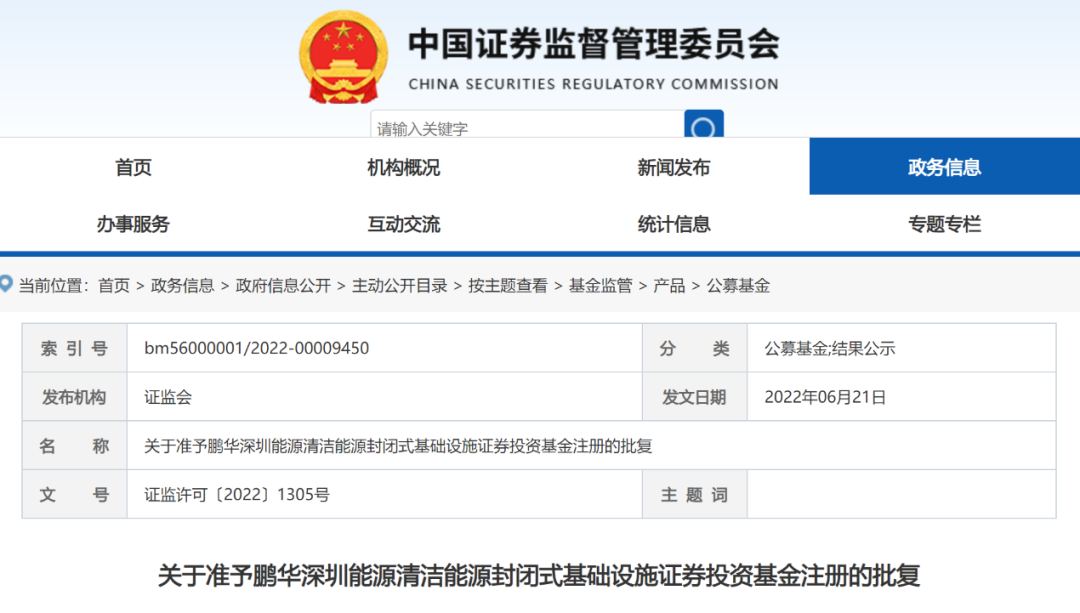Open the 专题专栏 navigation tab
The height and width of the screenshot is (613, 1080).
click(944, 224)
